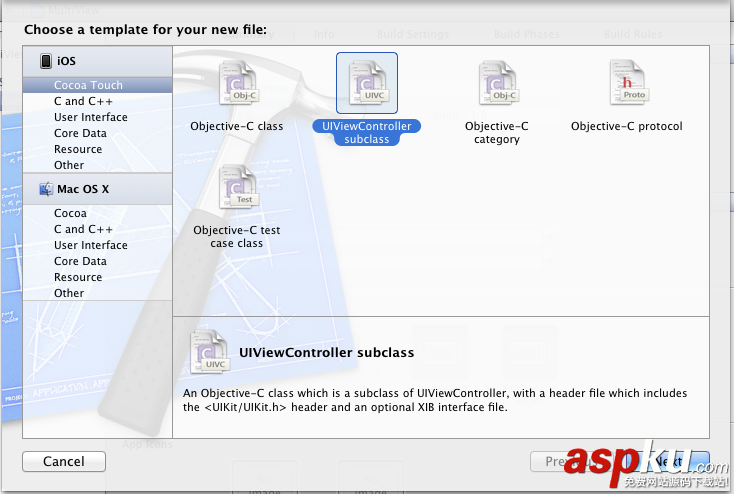Open C and C++ under Mac OS X
The height and width of the screenshot is (494, 734).
coord(97,229)
